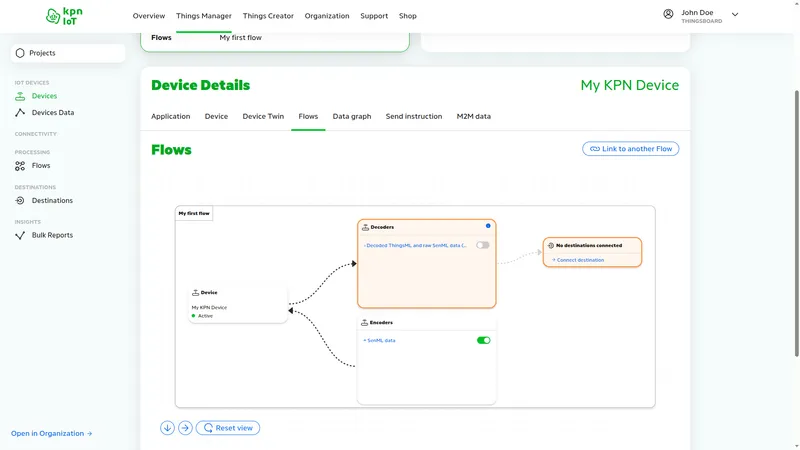Viewport: 800px width, 450px height.
Task: Click the down arrow layout button
Action: click(x=167, y=428)
